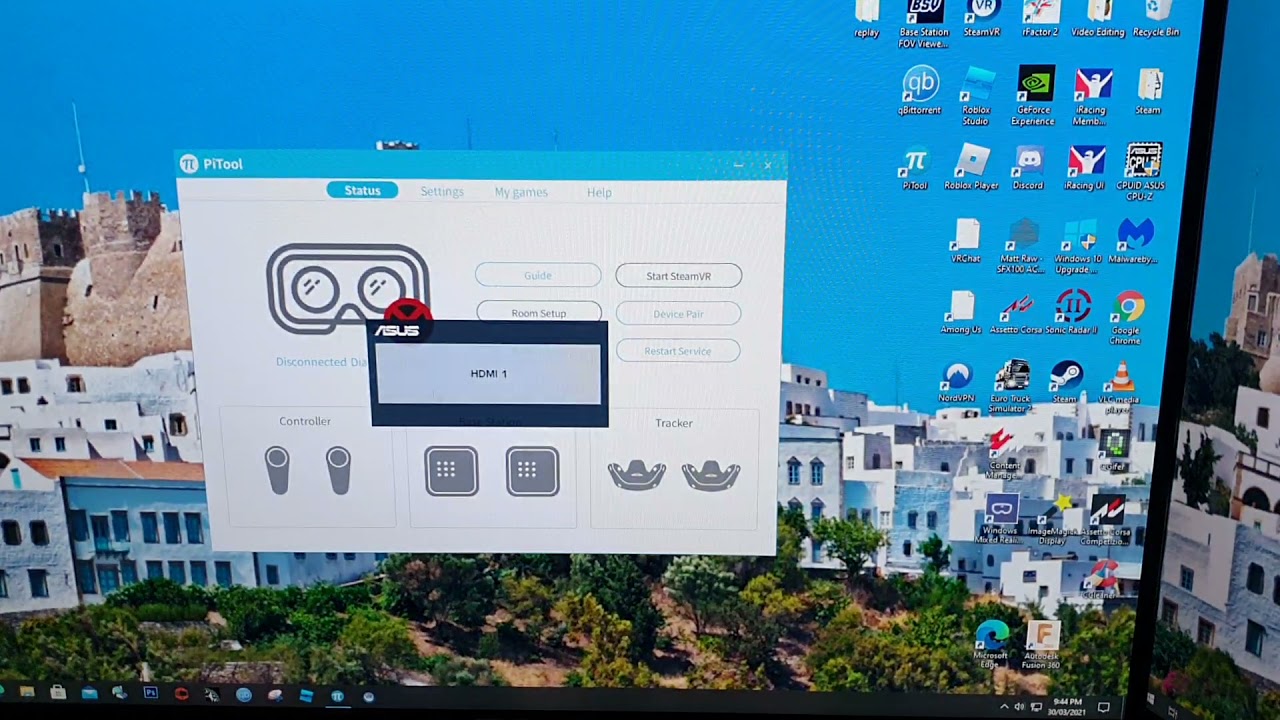
Task: Select the Windows Mixed Reality shortcut
Action: coord(1000,520)
